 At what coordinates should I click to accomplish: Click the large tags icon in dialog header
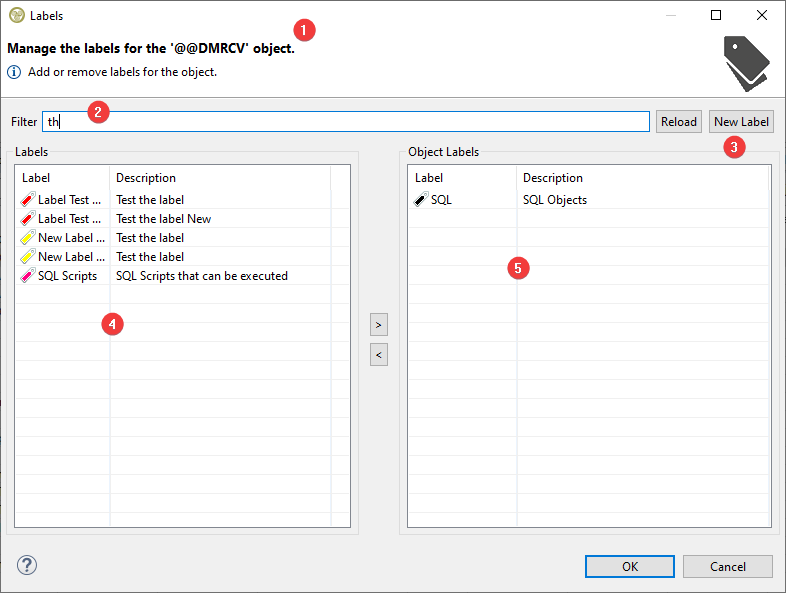746,63
